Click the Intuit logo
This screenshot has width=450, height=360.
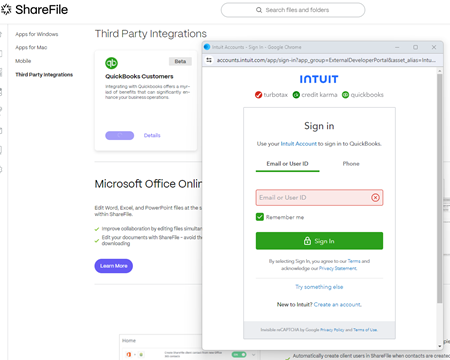click(x=319, y=79)
